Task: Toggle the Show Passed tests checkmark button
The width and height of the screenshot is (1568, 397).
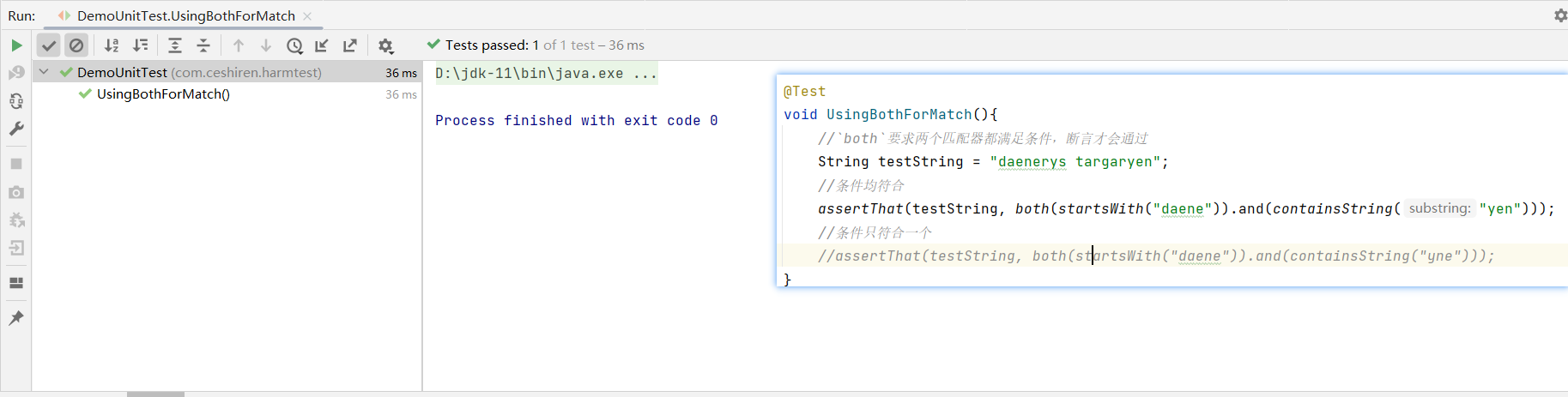Action: click(x=49, y=45)
